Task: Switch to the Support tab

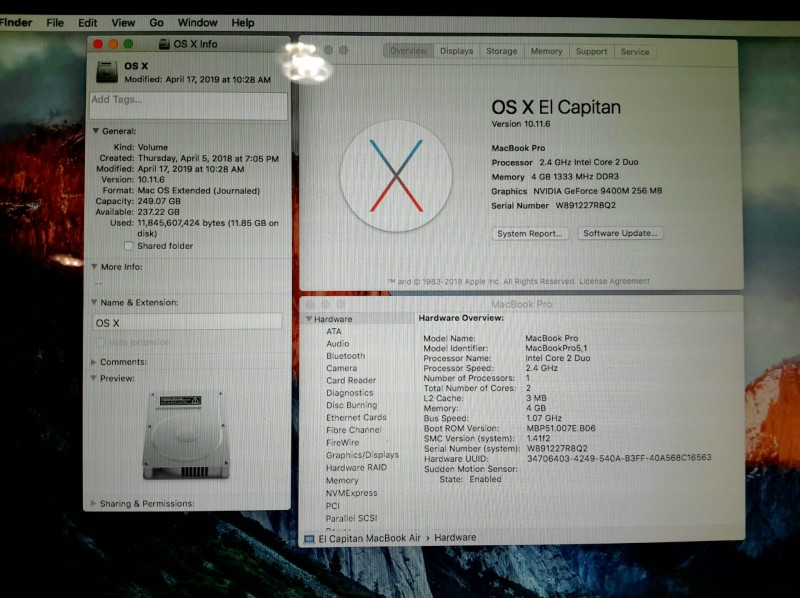Action: coord(591,52)
